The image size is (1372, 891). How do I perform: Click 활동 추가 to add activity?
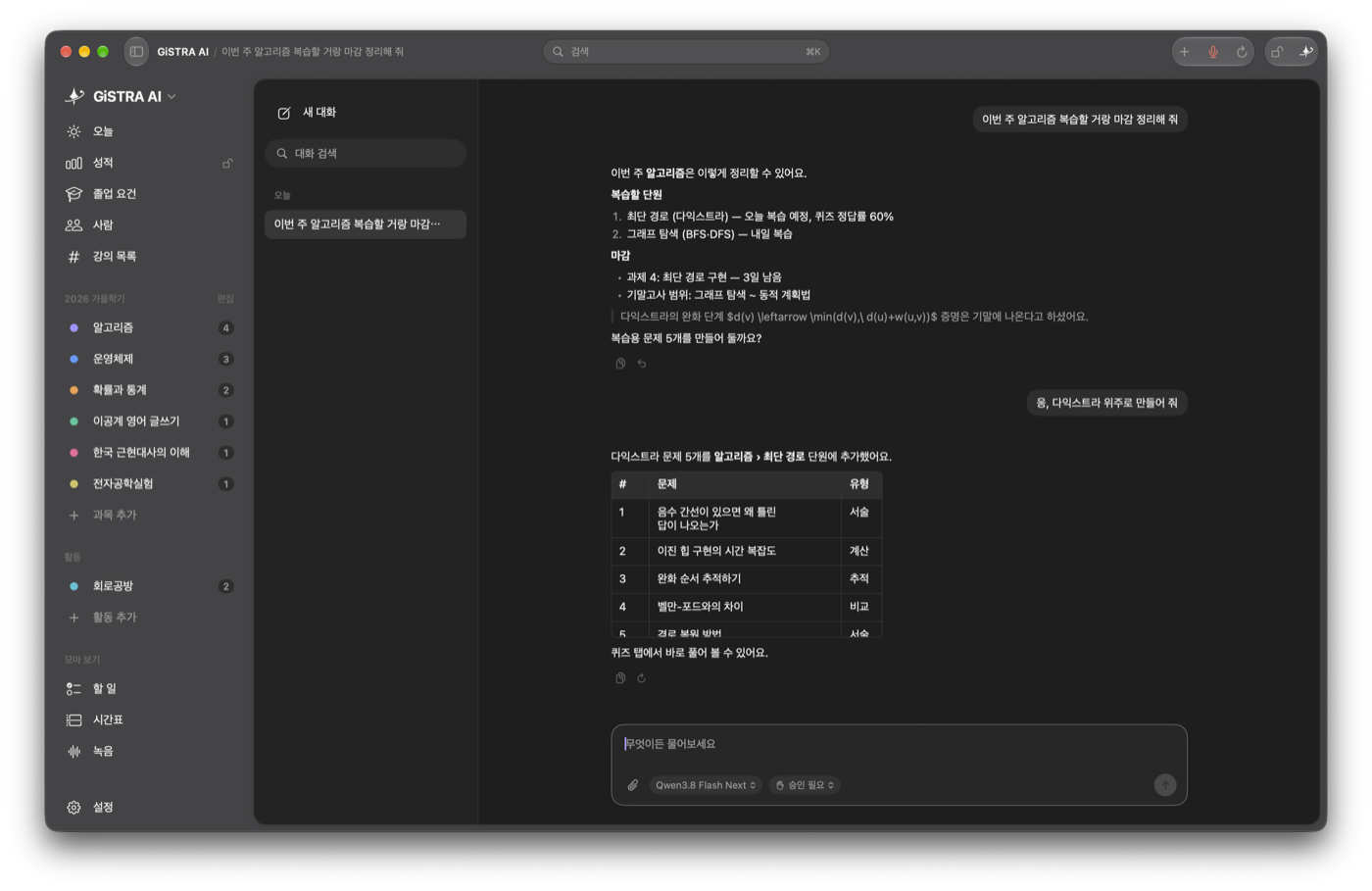pyautogui.click(x=149, y=618)
